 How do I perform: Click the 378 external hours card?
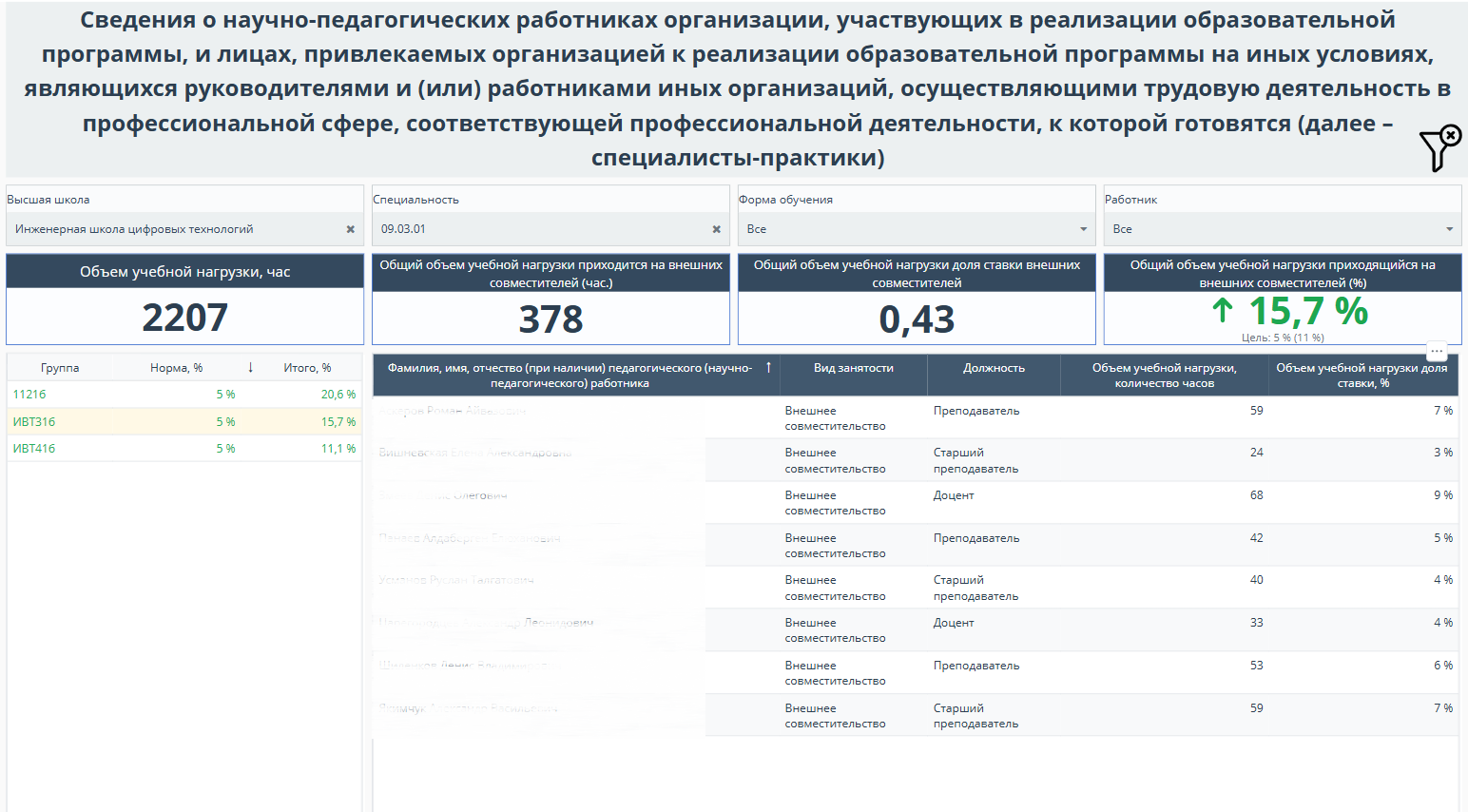click(x=550, y=319)
